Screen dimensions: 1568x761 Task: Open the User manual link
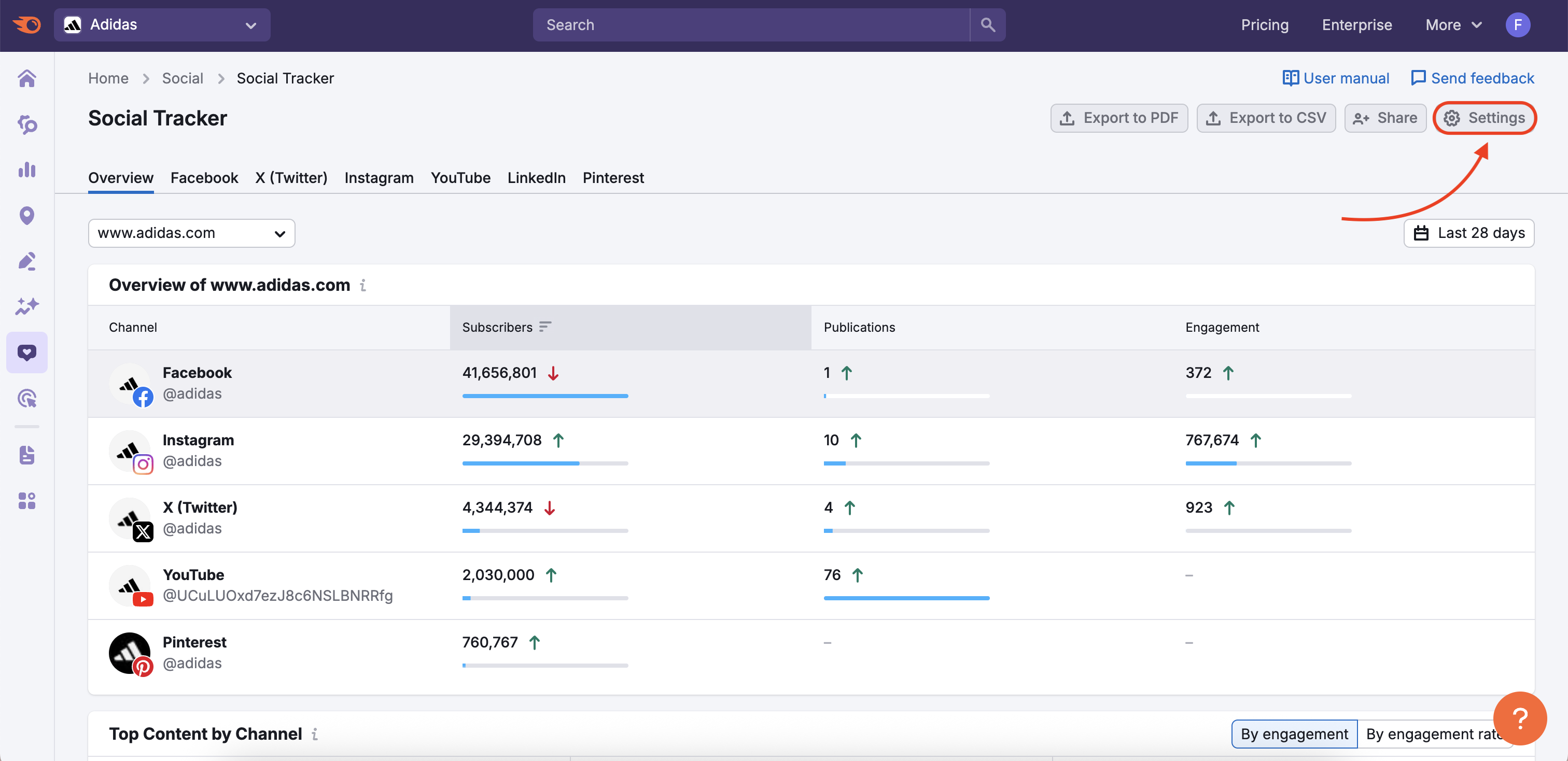coord(1336,78)
